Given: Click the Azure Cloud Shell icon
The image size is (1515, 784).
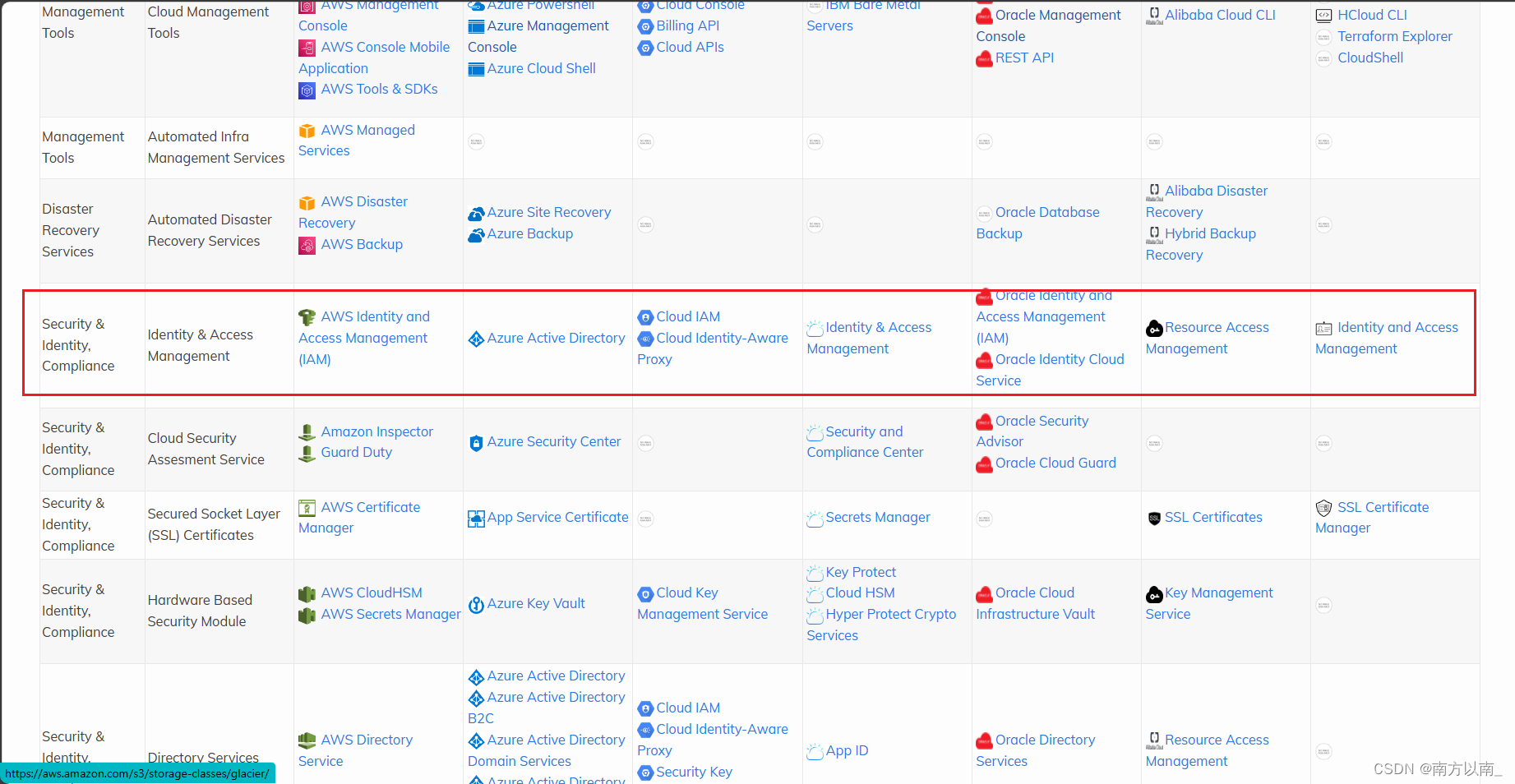Looking at the screenshot, I should (x=476, y=69).
